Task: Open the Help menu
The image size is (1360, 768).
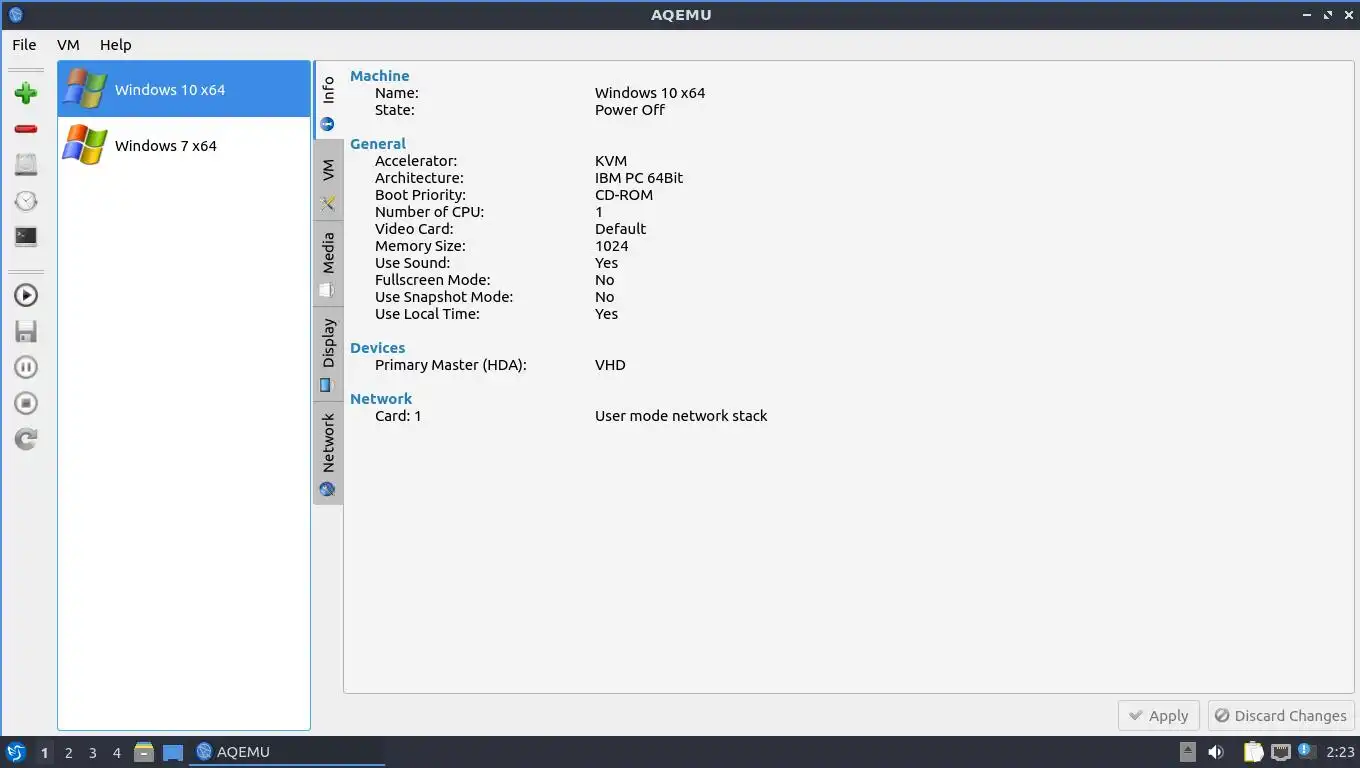Action: click(x=115, y=45)
